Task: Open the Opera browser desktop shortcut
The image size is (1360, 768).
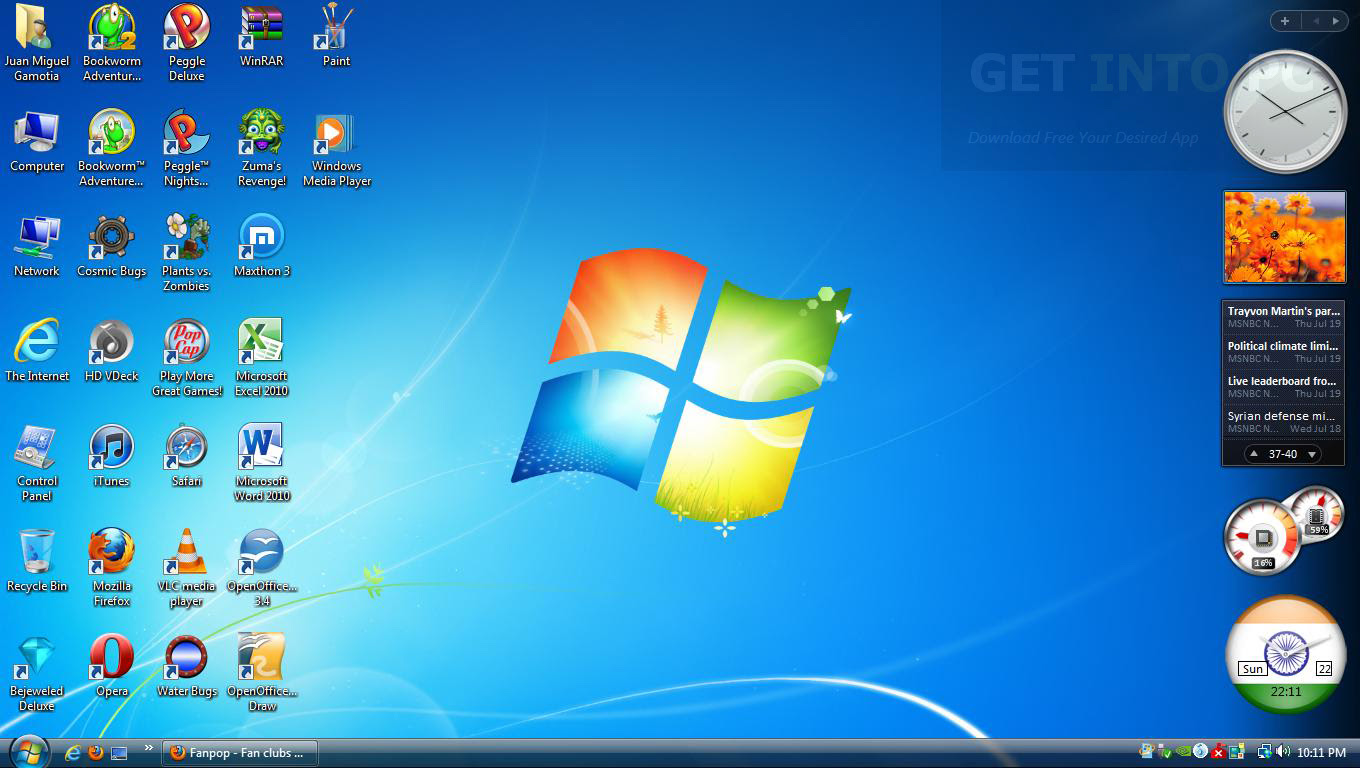Action: [x=112, y=666]
